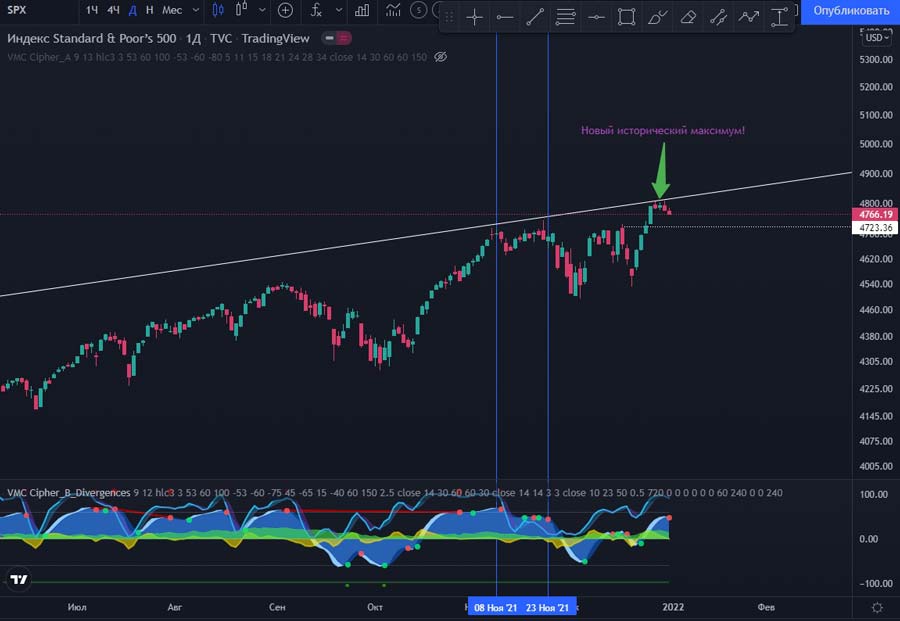Select the trend line drawing tool
Image resolution: width=900 pixels, height=621 pixels.
535,17
